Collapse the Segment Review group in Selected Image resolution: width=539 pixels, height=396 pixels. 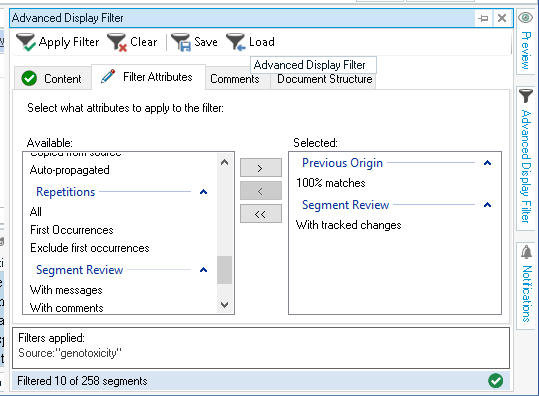point(487,205)
